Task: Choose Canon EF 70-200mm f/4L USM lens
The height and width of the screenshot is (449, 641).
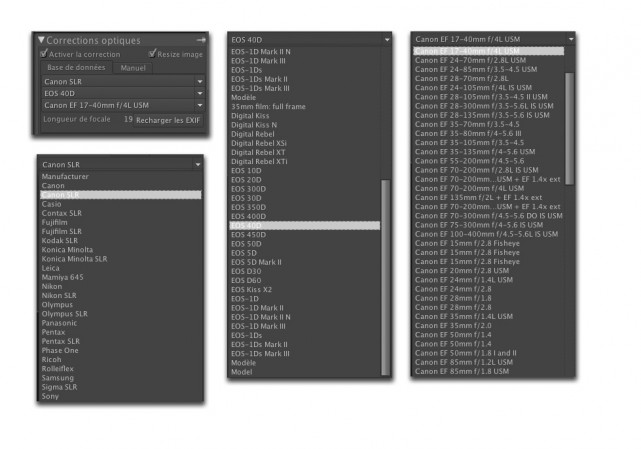Action: coord(470,188)
